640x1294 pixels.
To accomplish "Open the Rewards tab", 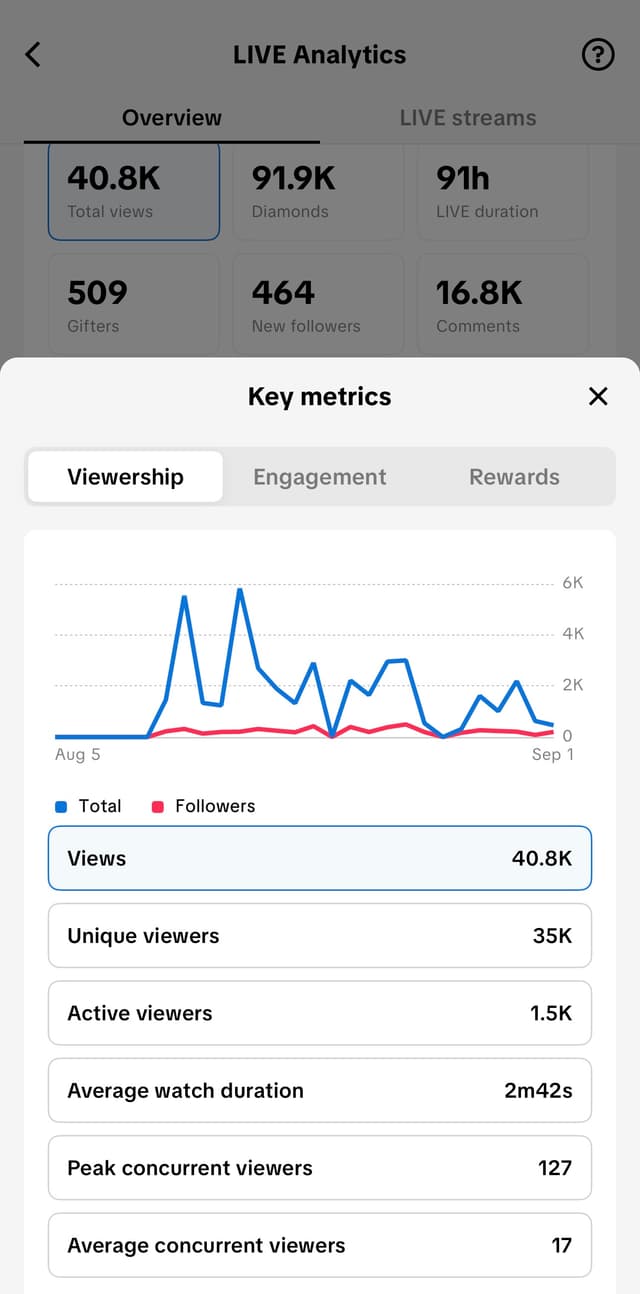I will [x=514, y=477].
